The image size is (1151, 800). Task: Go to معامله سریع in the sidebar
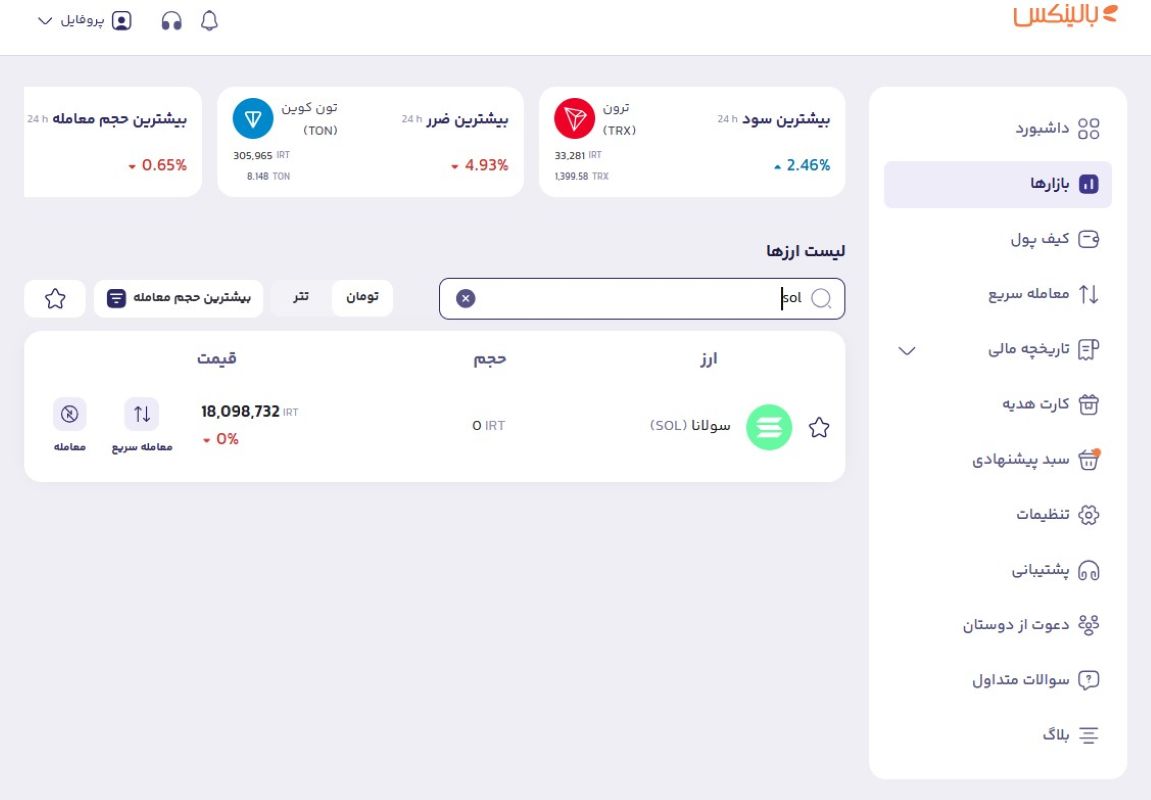click(x=998, y=294)
